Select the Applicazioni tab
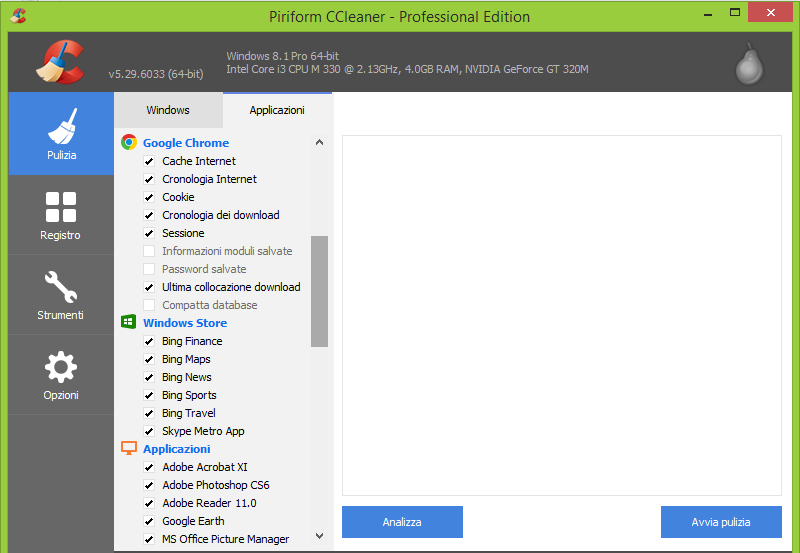The height and width of the screenshot is (553, 800). click(x=277, y=110)
